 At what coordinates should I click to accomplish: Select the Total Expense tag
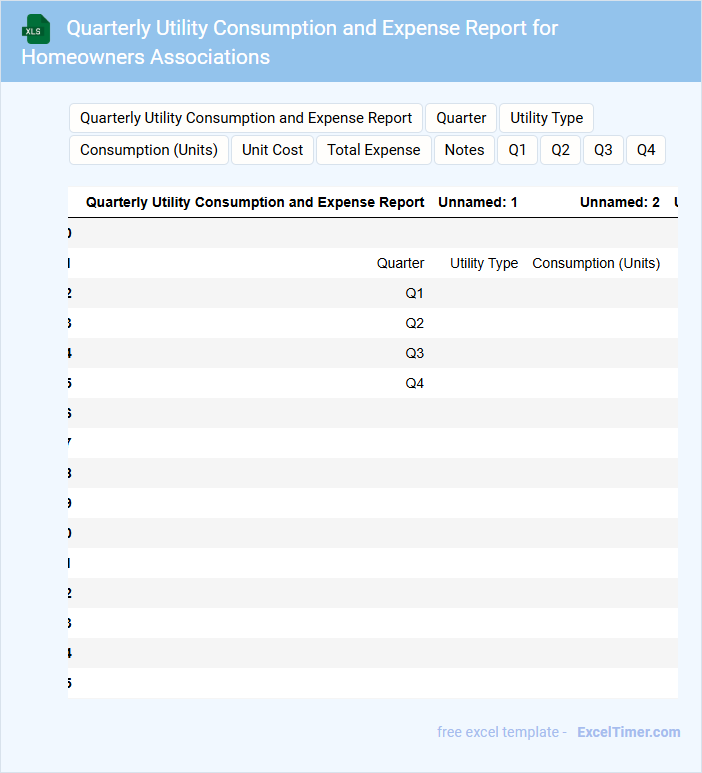click(374, 150)
